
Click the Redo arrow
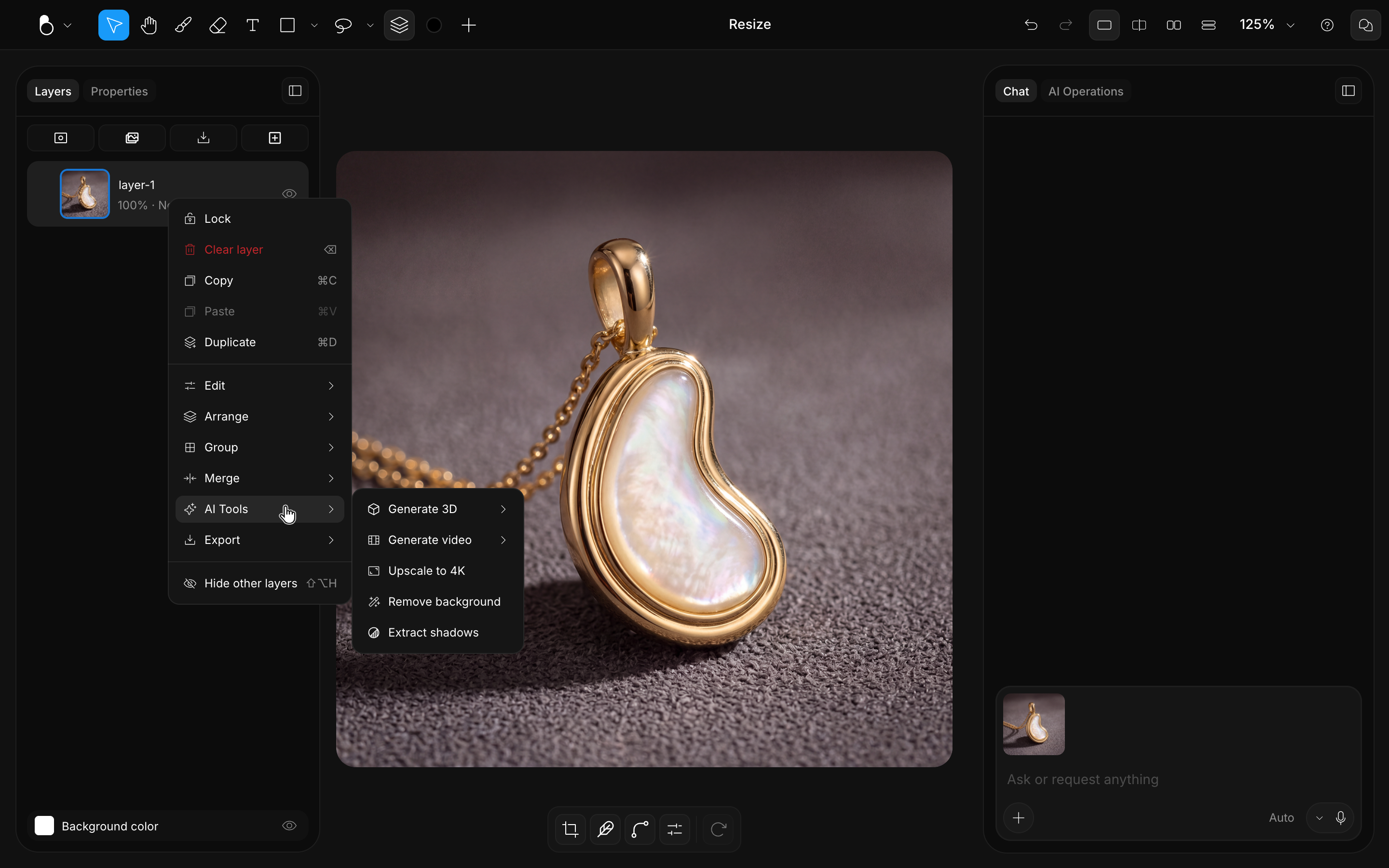1066,25
